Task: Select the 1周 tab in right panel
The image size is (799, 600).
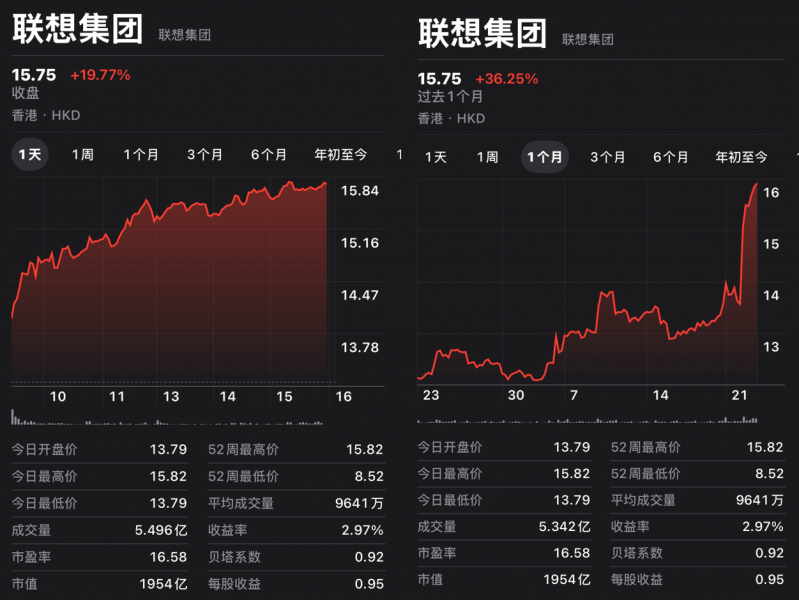Action: tap(487, 157)
